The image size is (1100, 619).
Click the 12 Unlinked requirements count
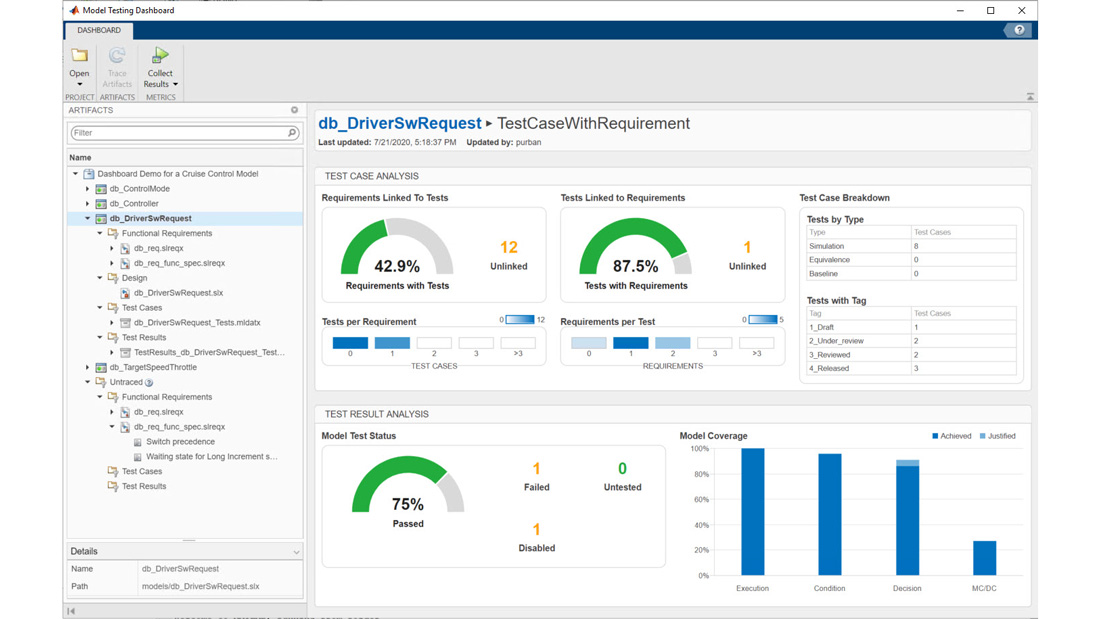click(508, 248)
